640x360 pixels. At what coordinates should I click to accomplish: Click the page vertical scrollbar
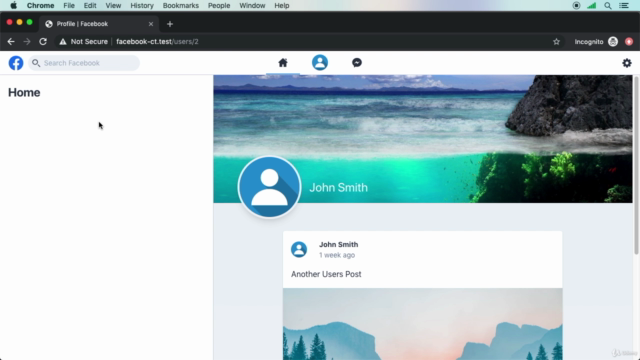pos(636,165)
